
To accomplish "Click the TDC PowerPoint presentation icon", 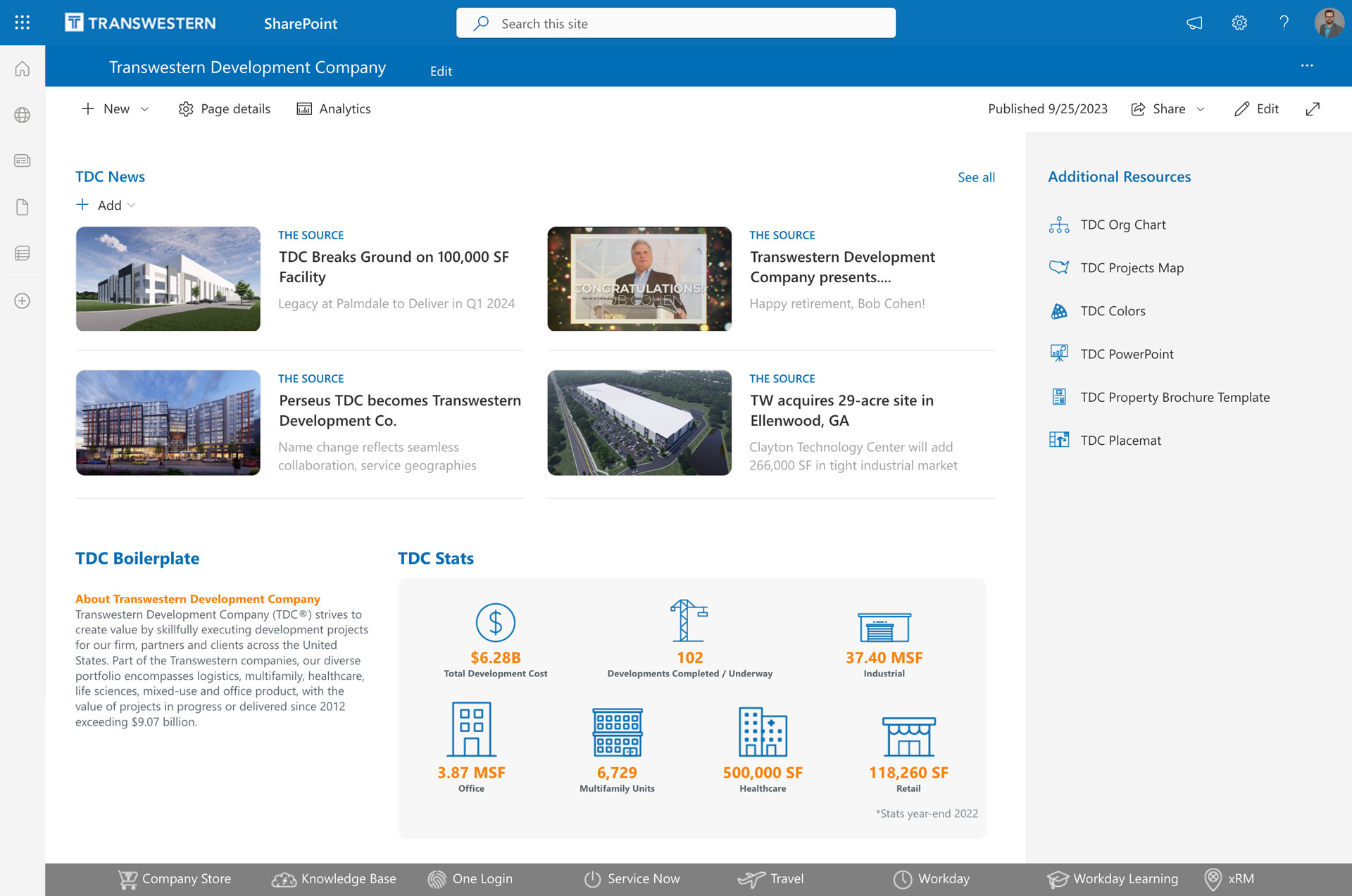I will coord(1059,353).
